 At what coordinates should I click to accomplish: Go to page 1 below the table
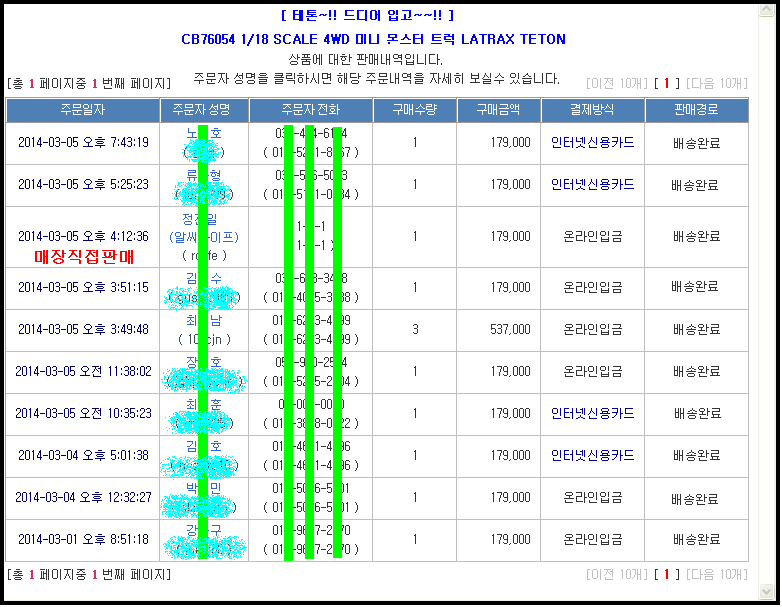tap(666, 575)
